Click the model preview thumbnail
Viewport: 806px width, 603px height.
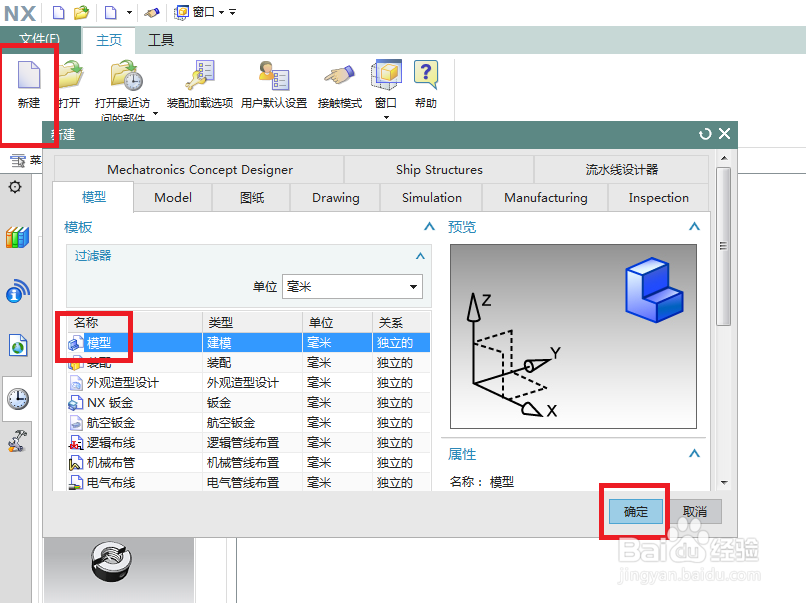[x=573, y=336]
